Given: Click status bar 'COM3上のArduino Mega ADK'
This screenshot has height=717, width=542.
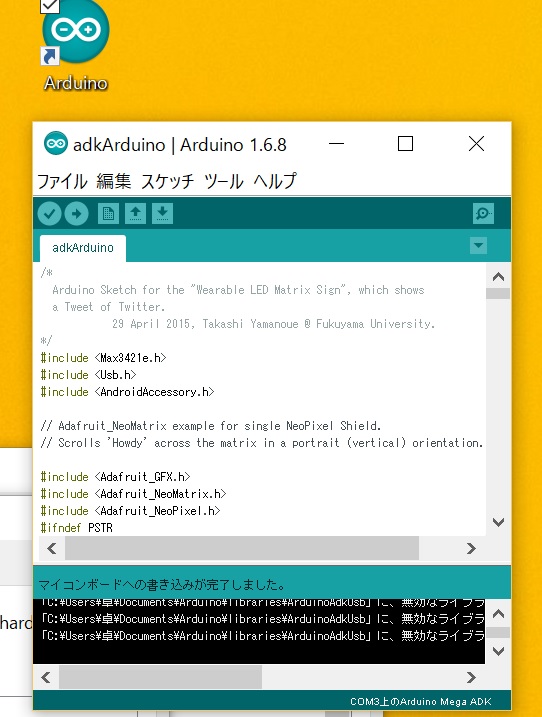Looking at the screenshot, I should tap(421, 701).
